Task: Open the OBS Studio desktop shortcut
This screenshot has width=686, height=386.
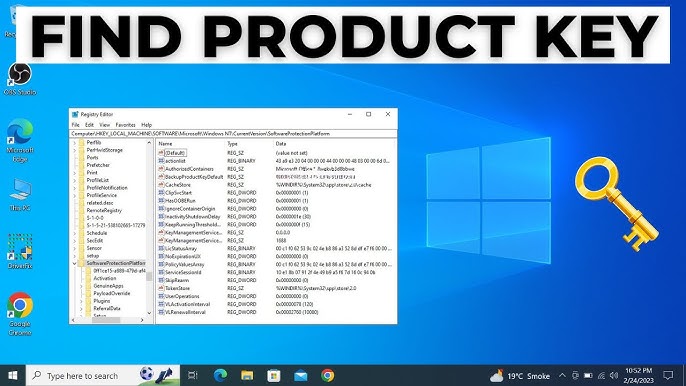Action: point(20,79)
